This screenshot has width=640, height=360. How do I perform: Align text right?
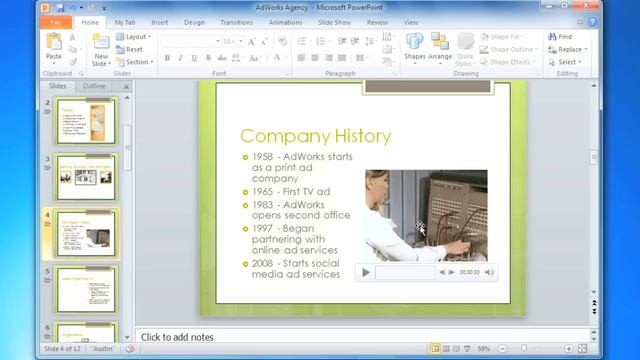click(328, 58)
